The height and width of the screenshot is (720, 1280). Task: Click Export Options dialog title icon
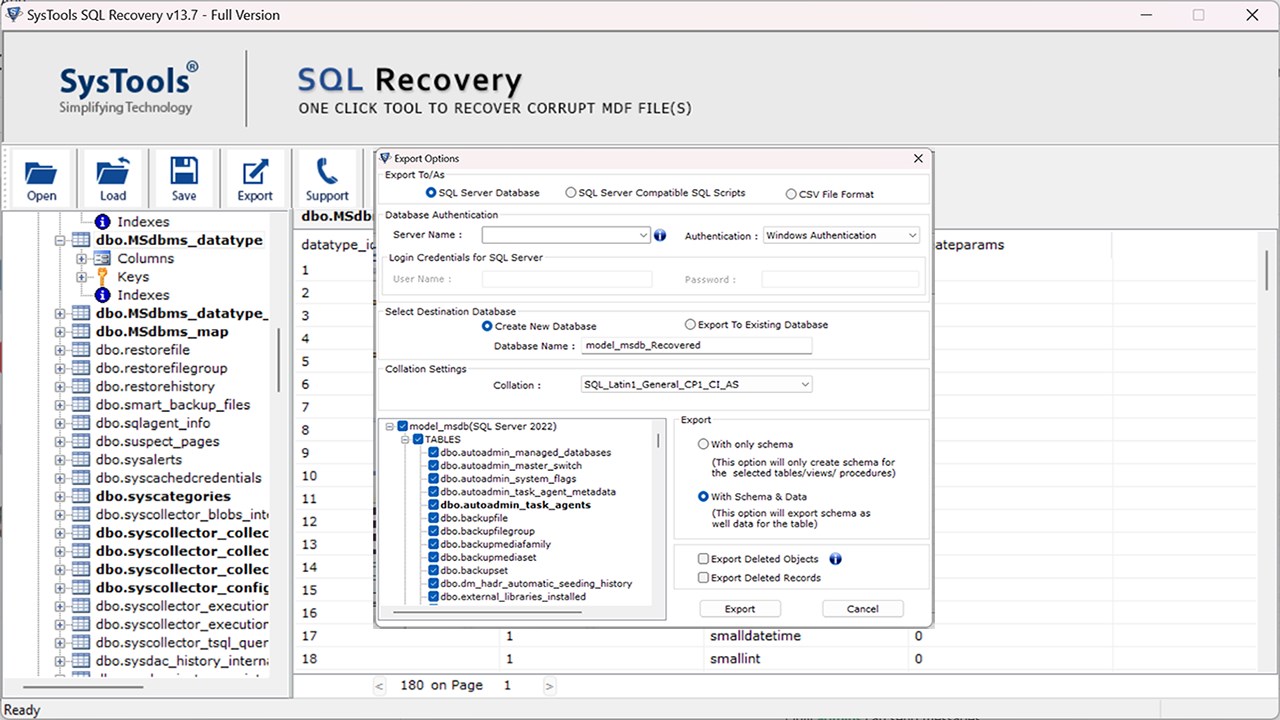point(385,158)
